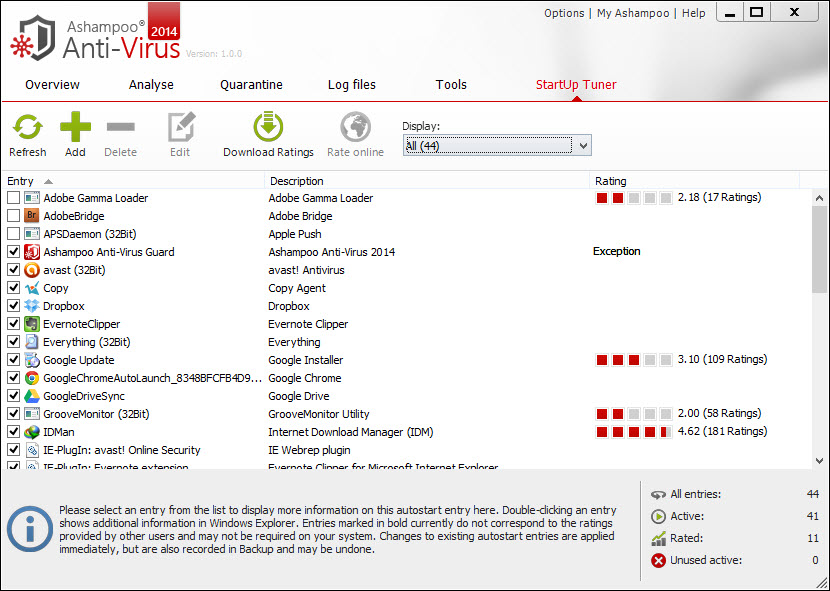Click the Rate online globe icon
This screenshot has height=591, width=830.
[x=355, y=127]
